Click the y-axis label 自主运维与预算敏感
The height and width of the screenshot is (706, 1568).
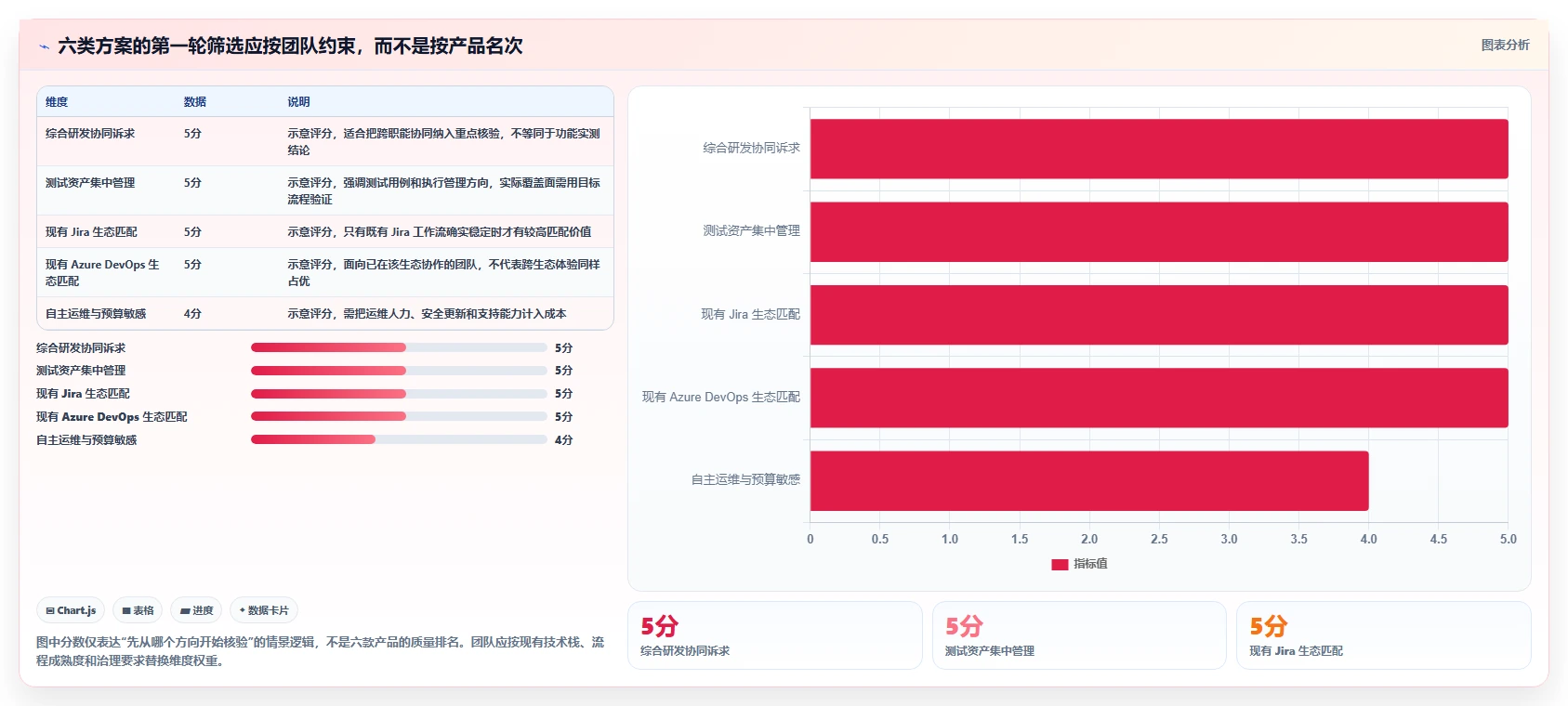[745, 479]
